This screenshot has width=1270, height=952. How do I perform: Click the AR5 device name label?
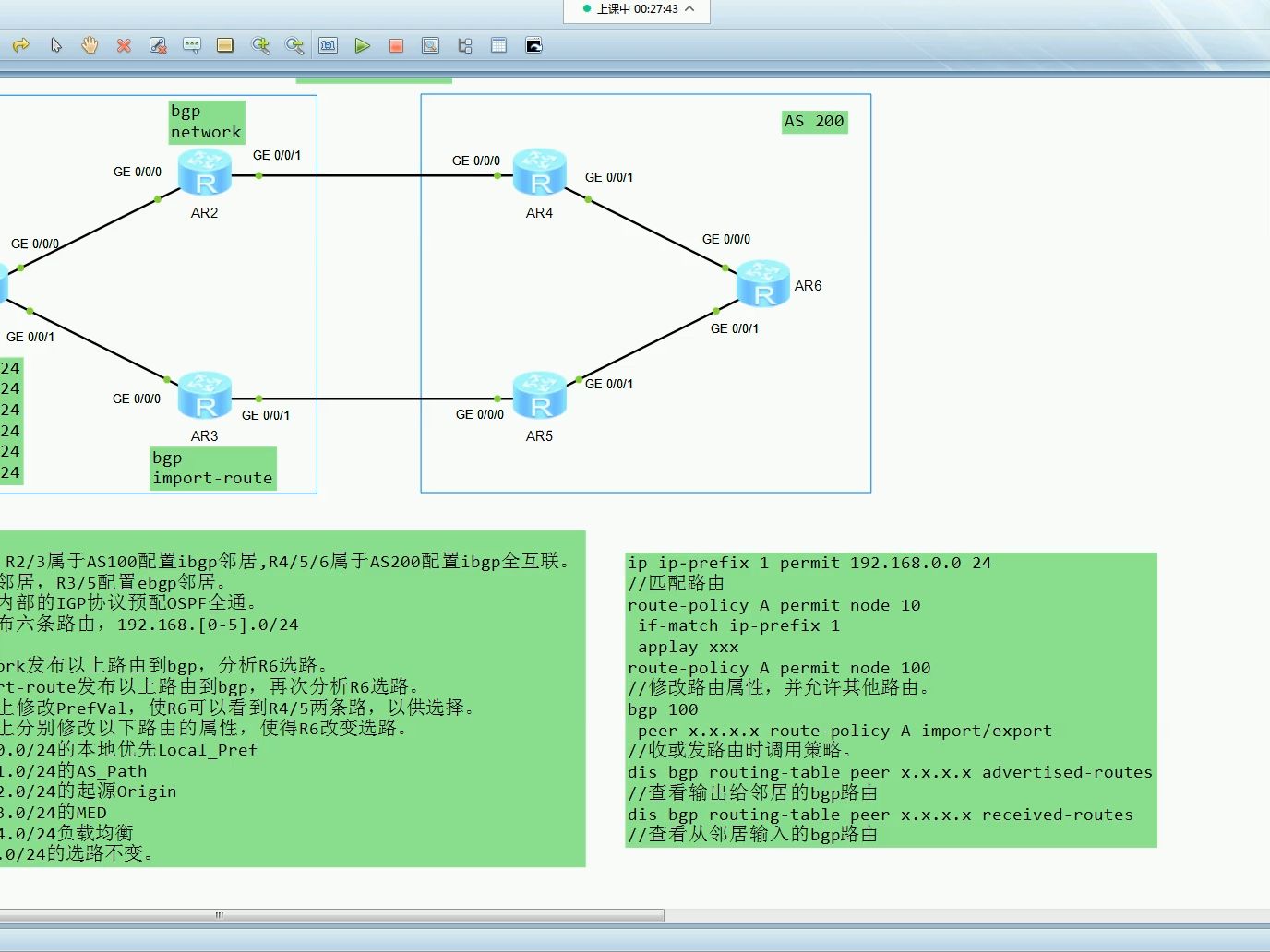(x=540, y=436)
